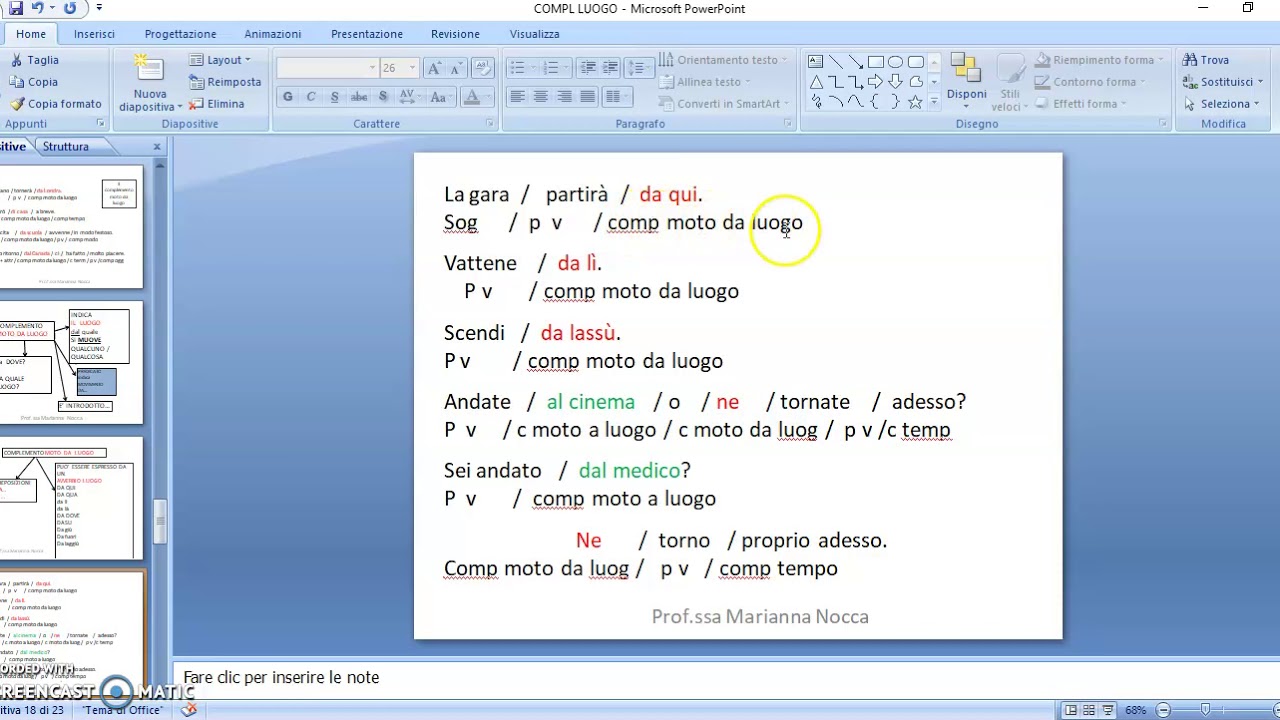Image resolution: width=1280 pixels, height=720 pixels.
Task: Decrease list indent level
Action: (x=587, y=68)
